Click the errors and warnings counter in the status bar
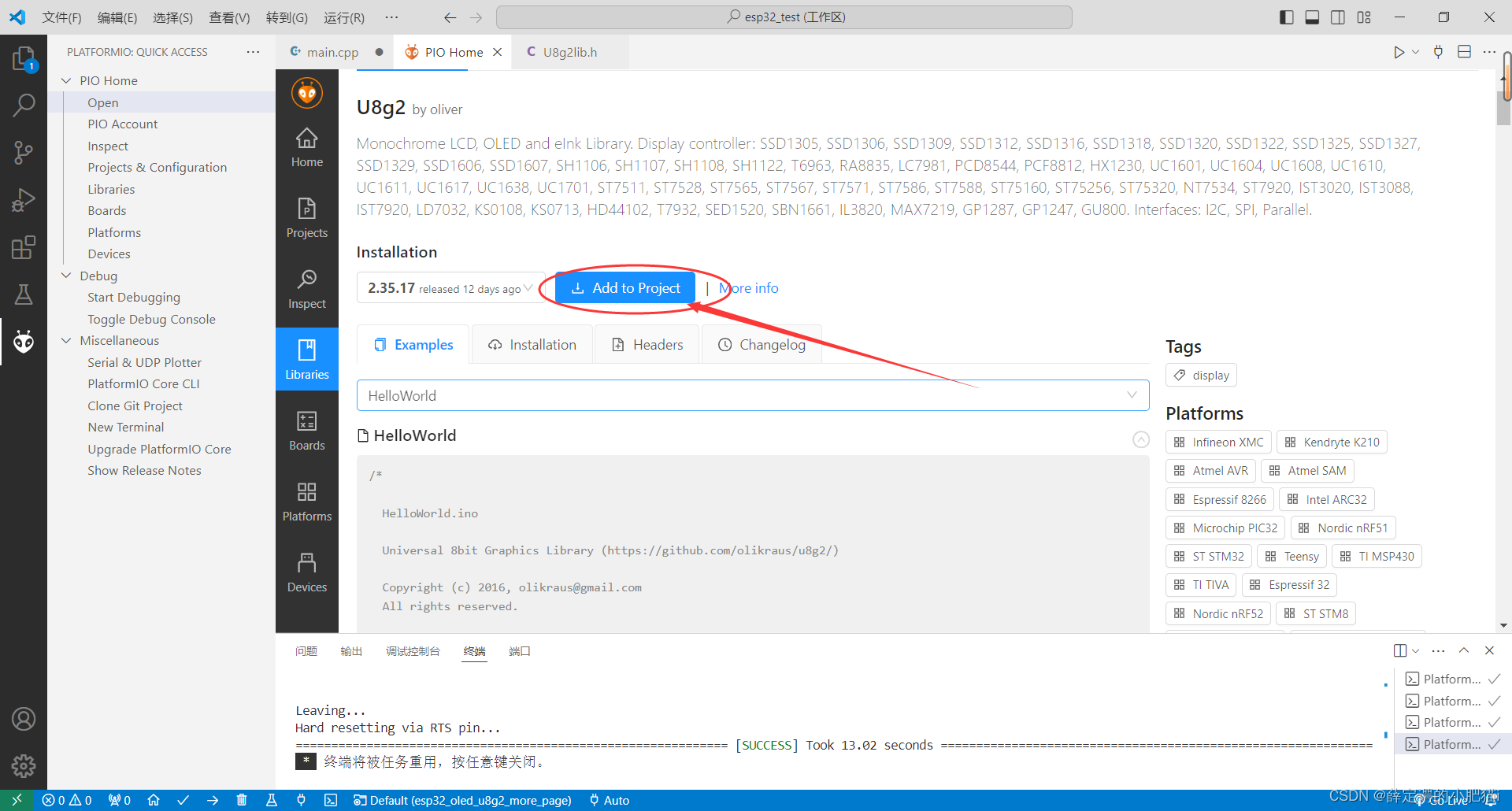Viewport: 1512px width, 811px height. tap(67, 800)
